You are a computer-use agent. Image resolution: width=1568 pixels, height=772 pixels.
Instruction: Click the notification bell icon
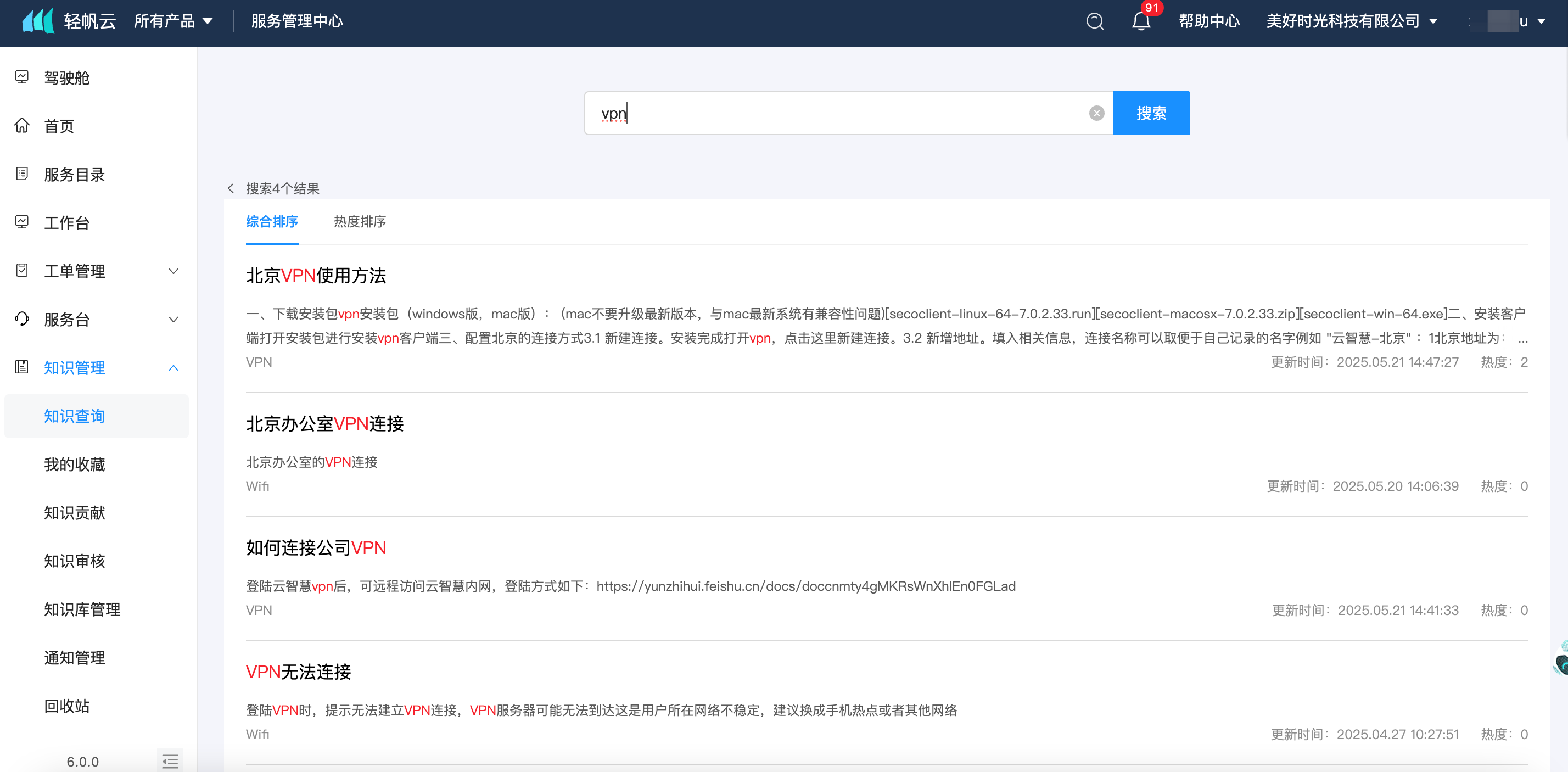(1141, 21)
